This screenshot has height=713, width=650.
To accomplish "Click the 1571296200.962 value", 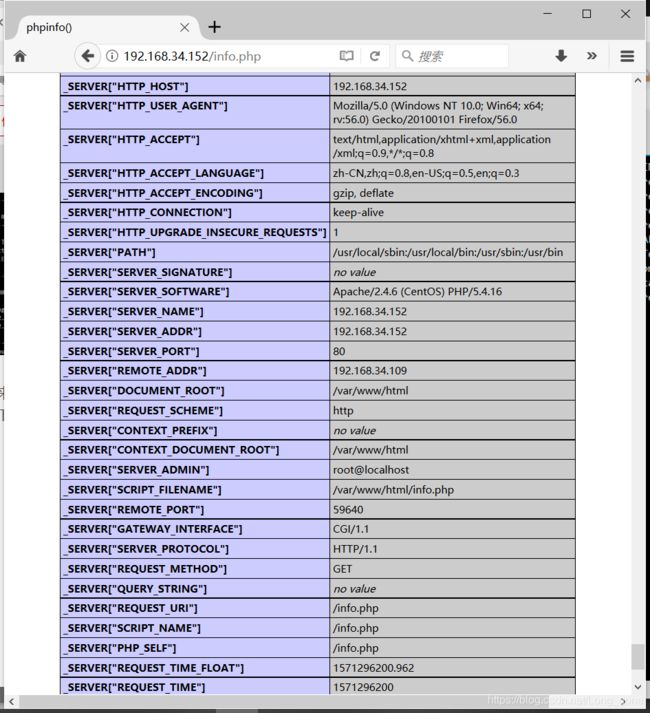I will [453, 668].
